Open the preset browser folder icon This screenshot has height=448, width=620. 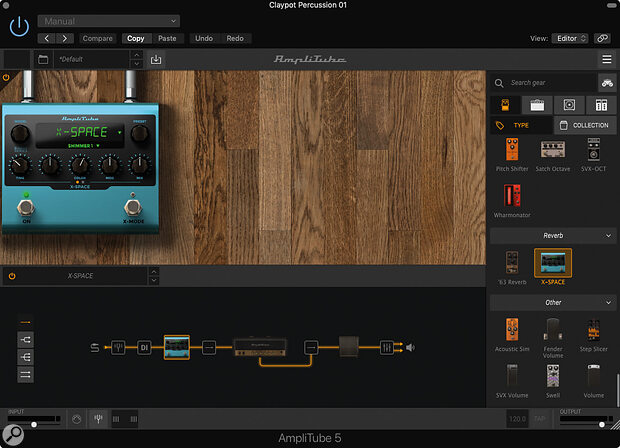pyautogui.click(x=43, y=59)
